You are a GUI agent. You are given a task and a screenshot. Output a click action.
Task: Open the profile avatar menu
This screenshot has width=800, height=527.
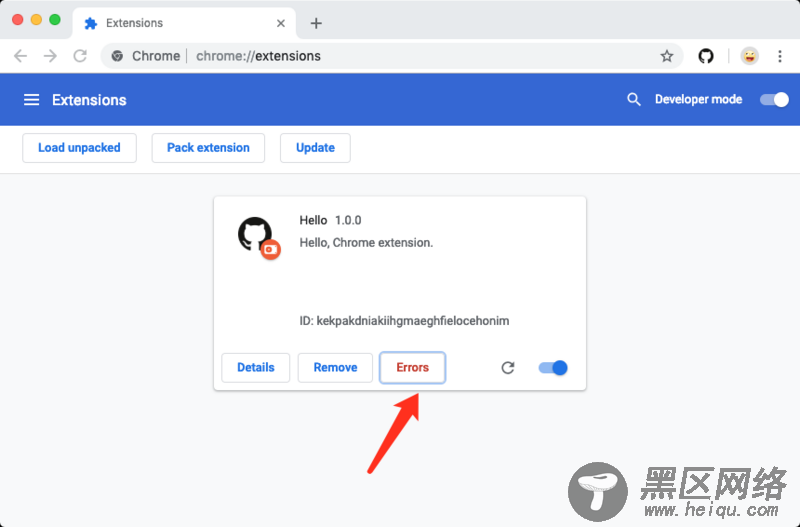pos(749,56)
